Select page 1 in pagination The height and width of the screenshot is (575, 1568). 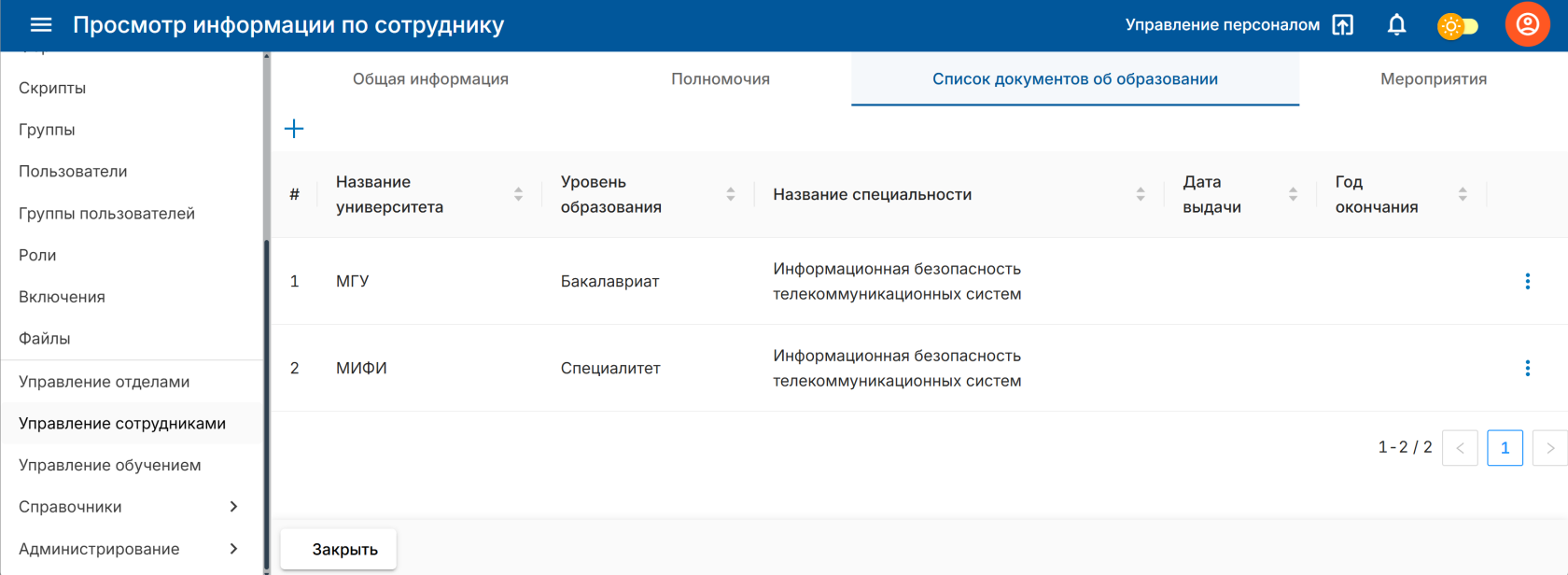(1505, 448)
